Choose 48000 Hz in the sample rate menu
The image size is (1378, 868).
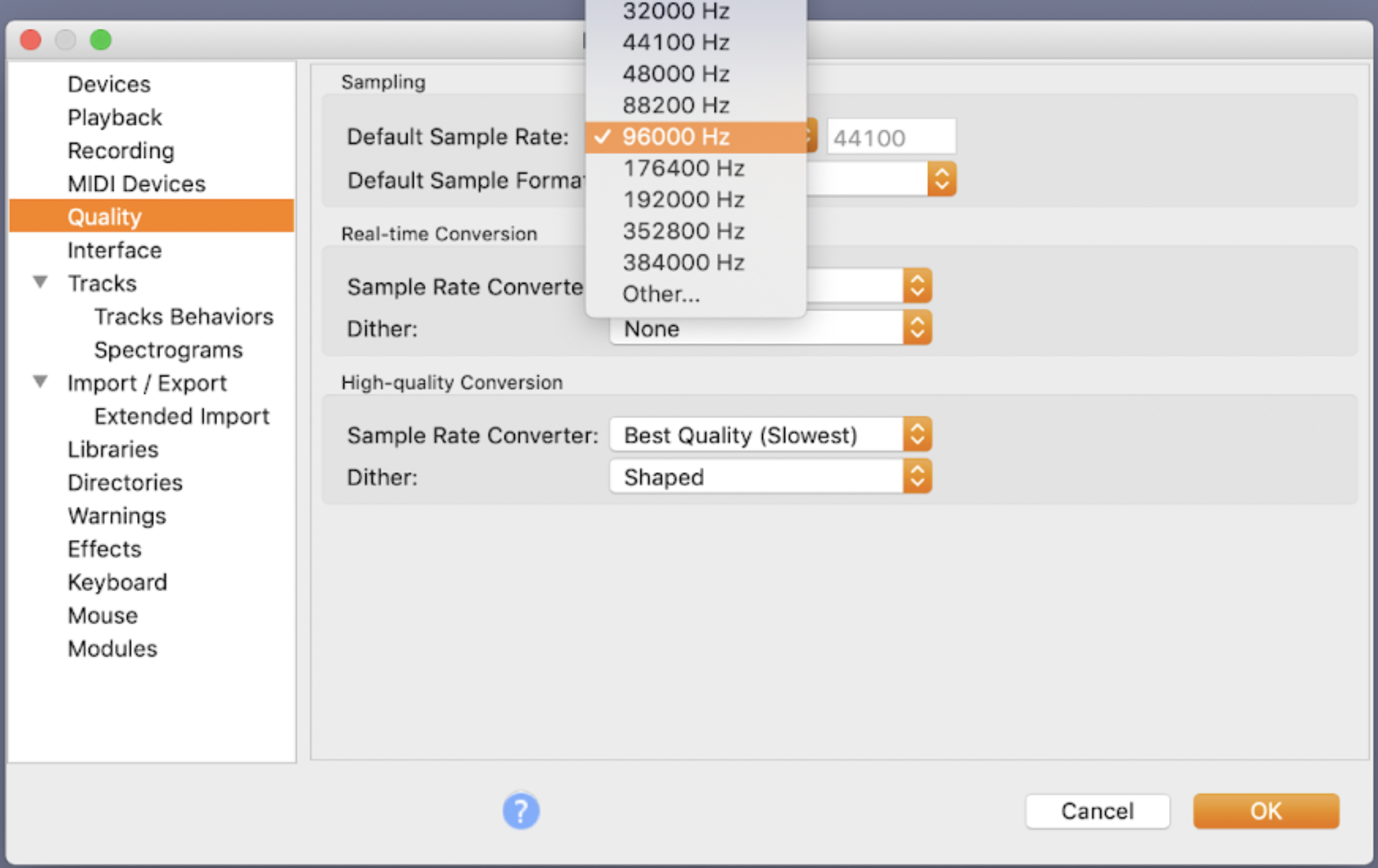pos(676,74)
